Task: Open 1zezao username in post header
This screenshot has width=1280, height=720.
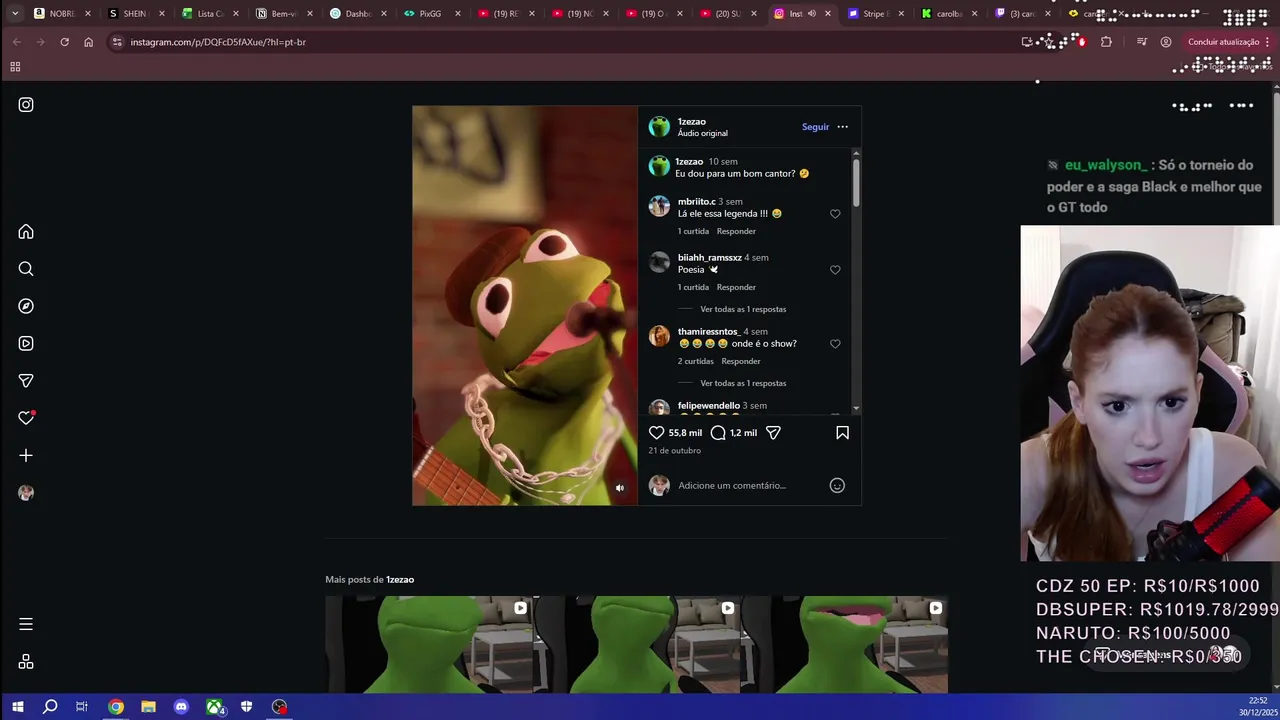Action: coord(692,122)
